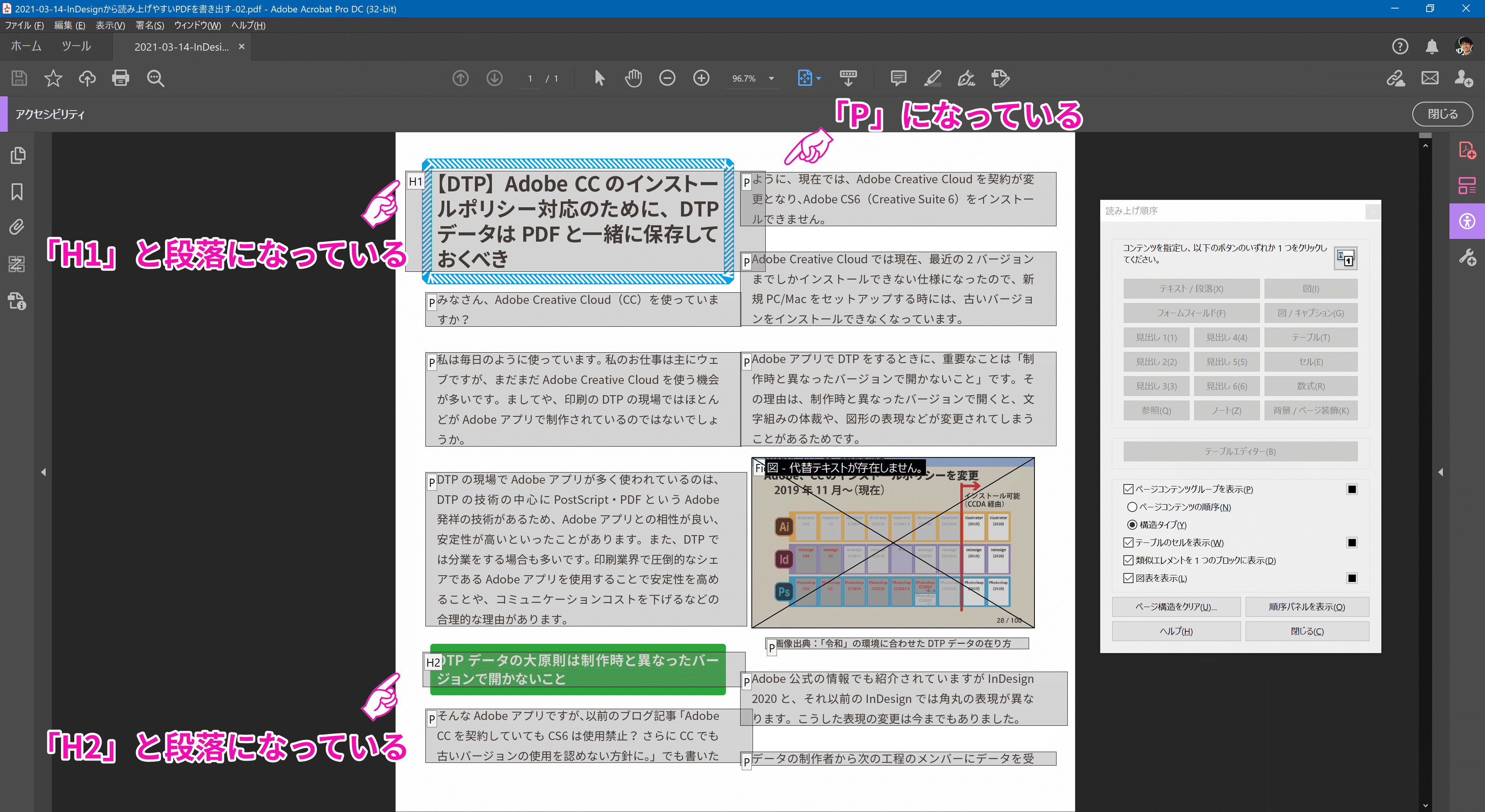Viewport: 1485px width, 812px height.
Task: Click the H2 tag label on green heading
Action: 433,662
